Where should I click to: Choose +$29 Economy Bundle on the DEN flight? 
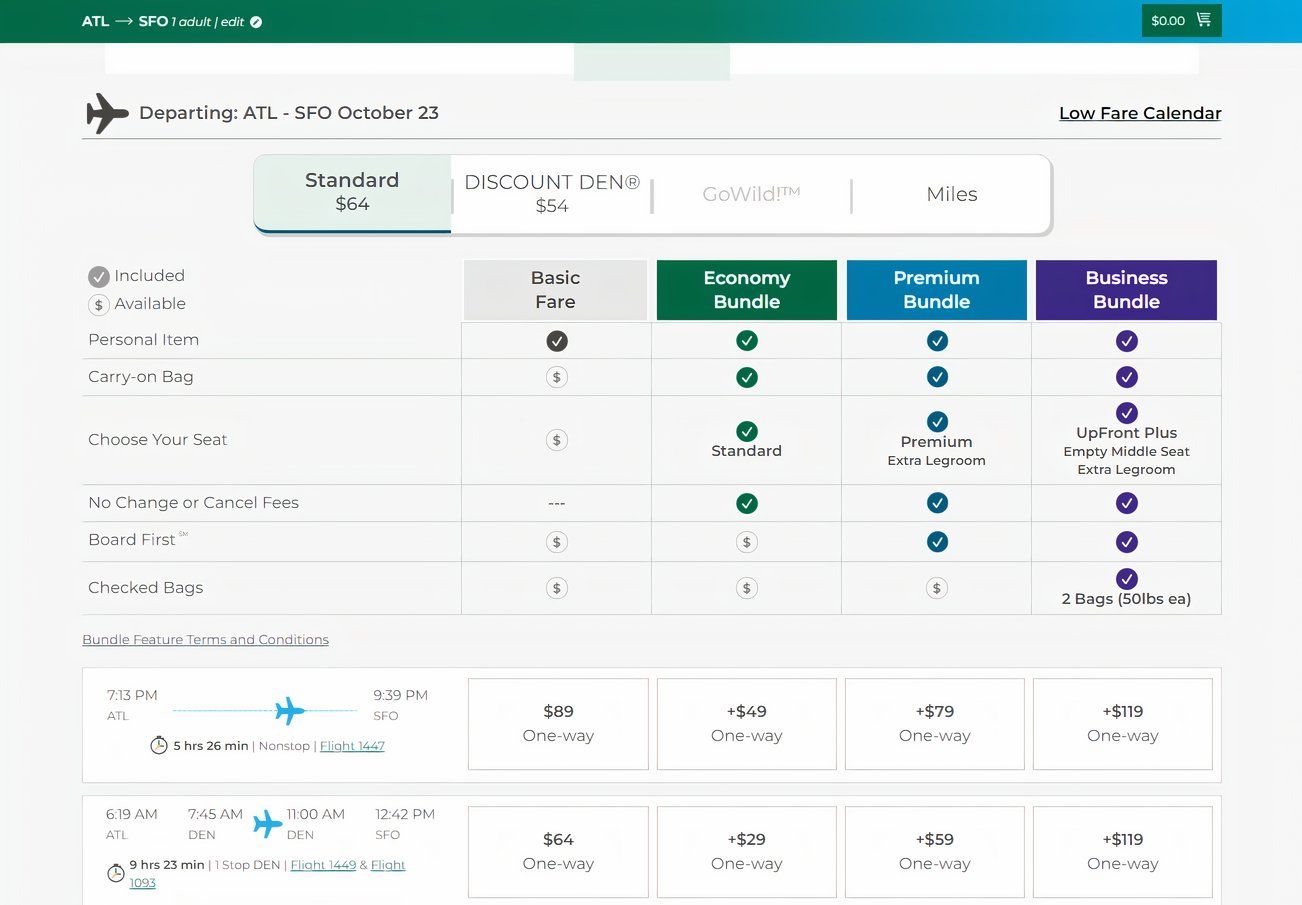tap(746, 852)
